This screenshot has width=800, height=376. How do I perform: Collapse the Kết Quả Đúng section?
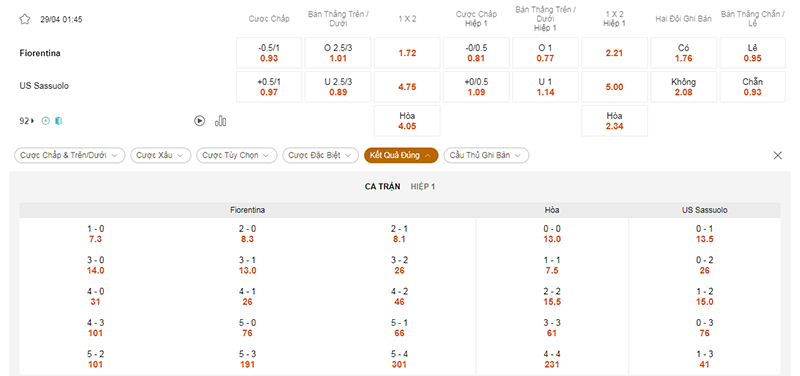(401, 156)
